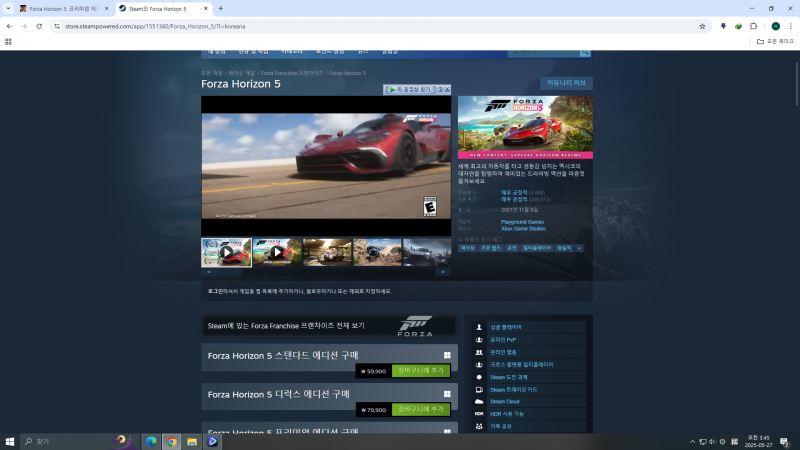Close the video download overlay bar
Screen dimensions: 800x450
pyautogui.click(x=447, y=89)
